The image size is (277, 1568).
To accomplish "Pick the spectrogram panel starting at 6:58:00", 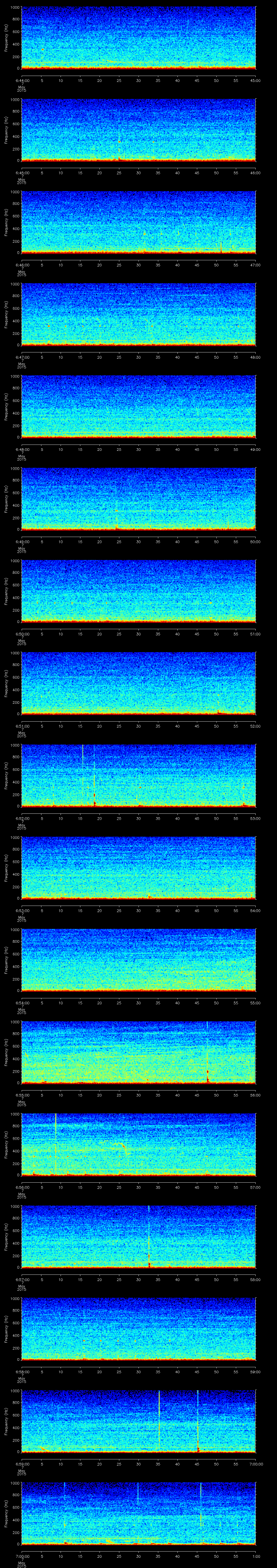I will tap(138, 1329).
